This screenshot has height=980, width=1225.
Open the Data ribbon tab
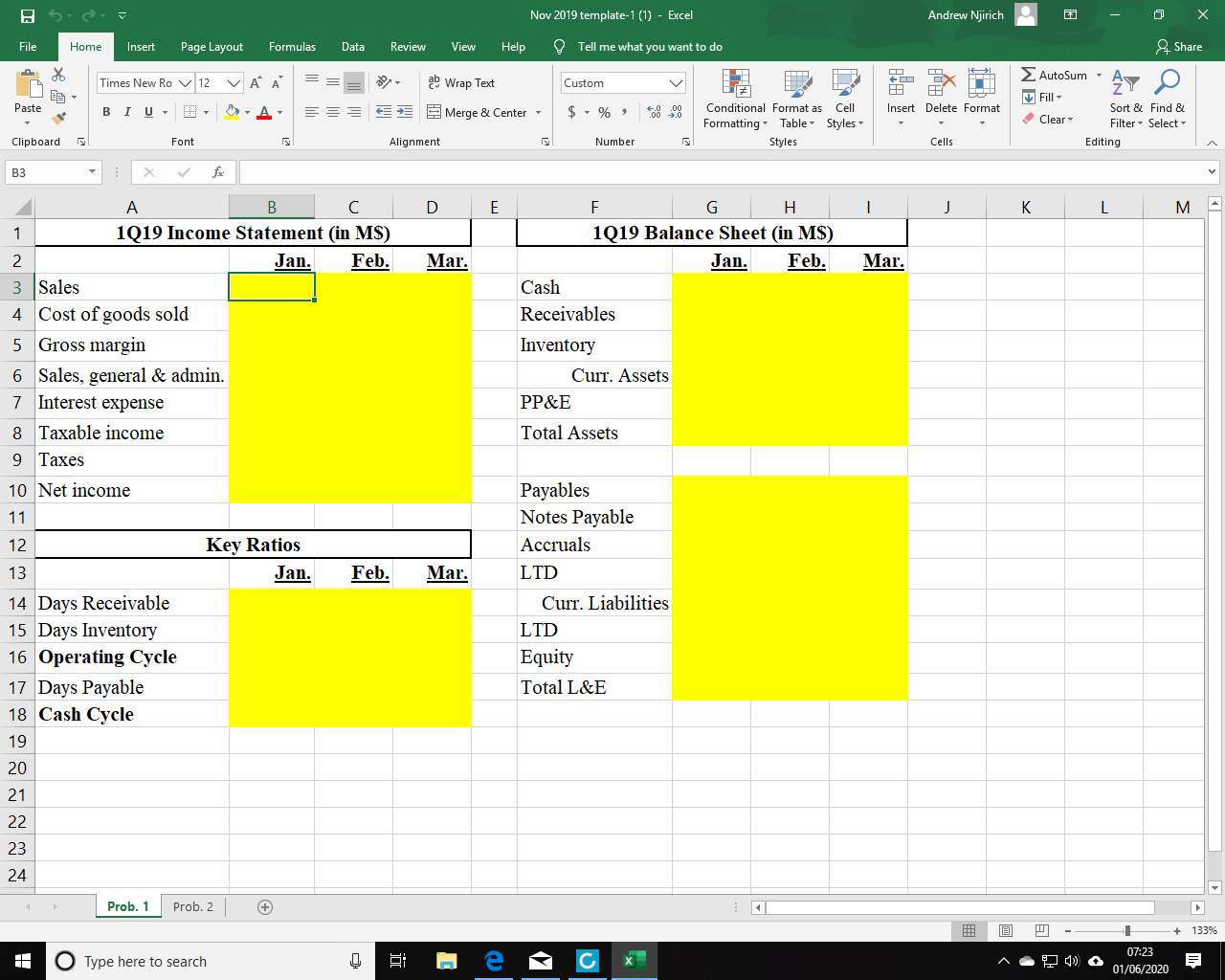pyautogui.click(x=353, y=47)
